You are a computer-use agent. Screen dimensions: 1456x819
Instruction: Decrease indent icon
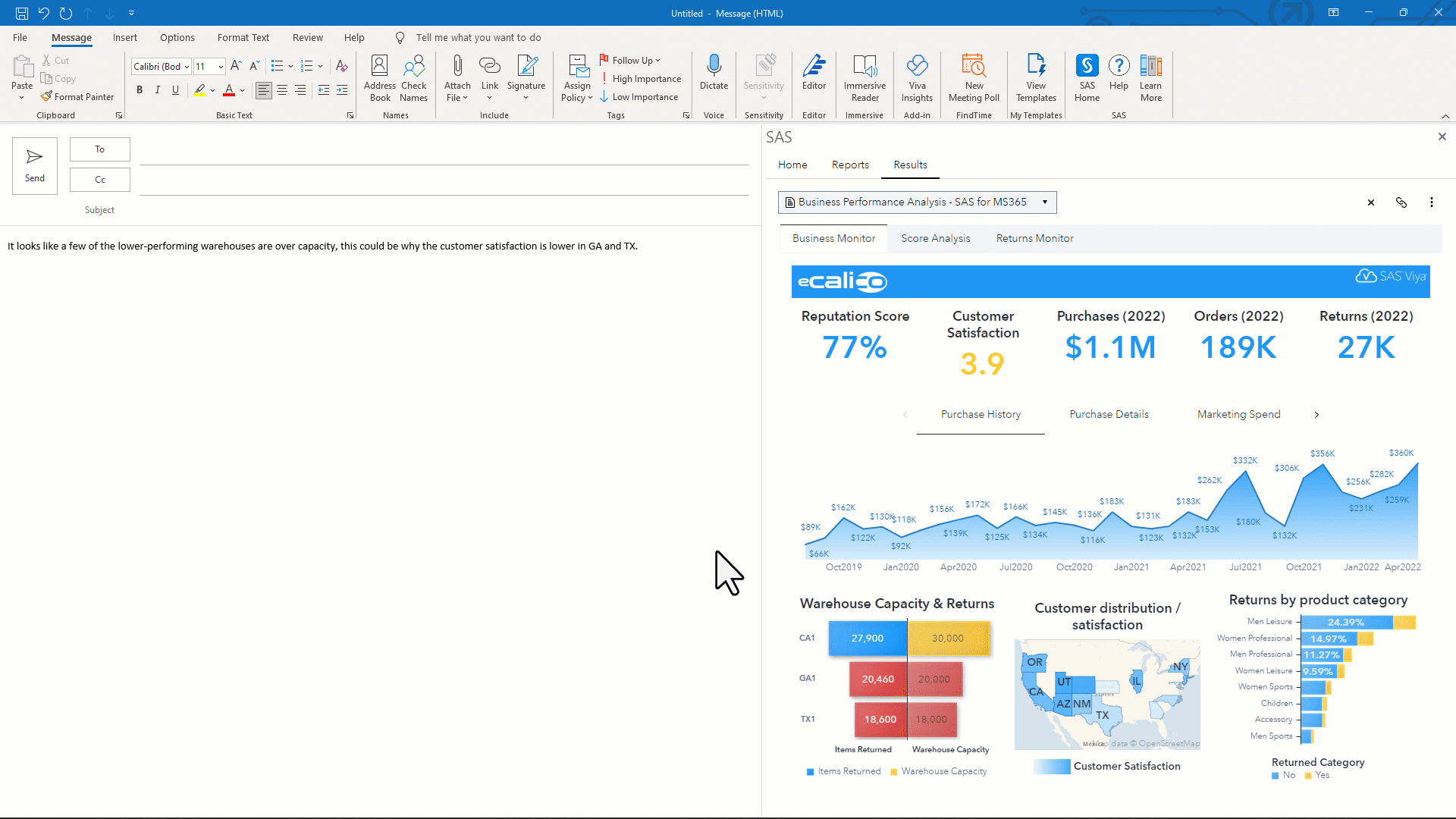324,90
